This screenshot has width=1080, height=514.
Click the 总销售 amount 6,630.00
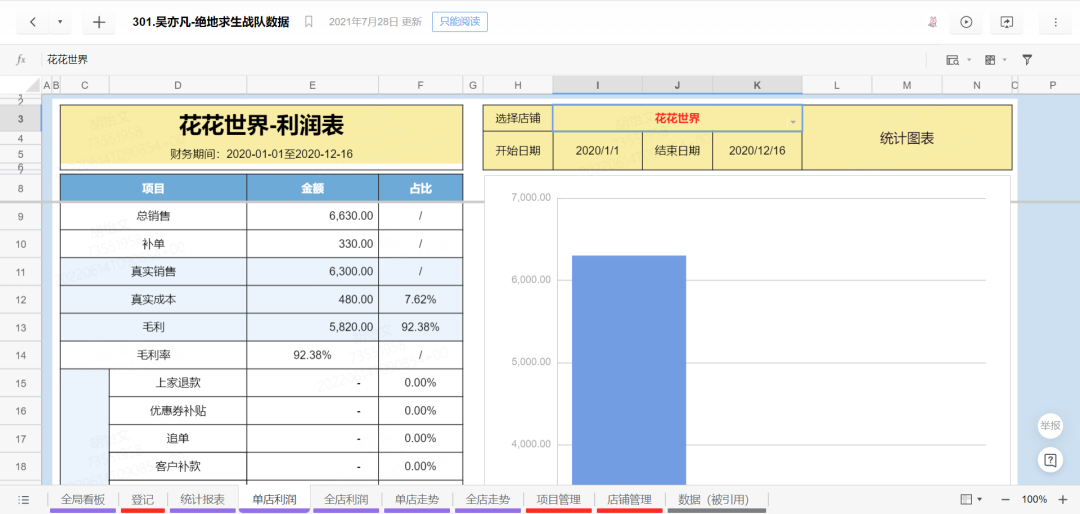pyautogui.click(x=312, y=216)
